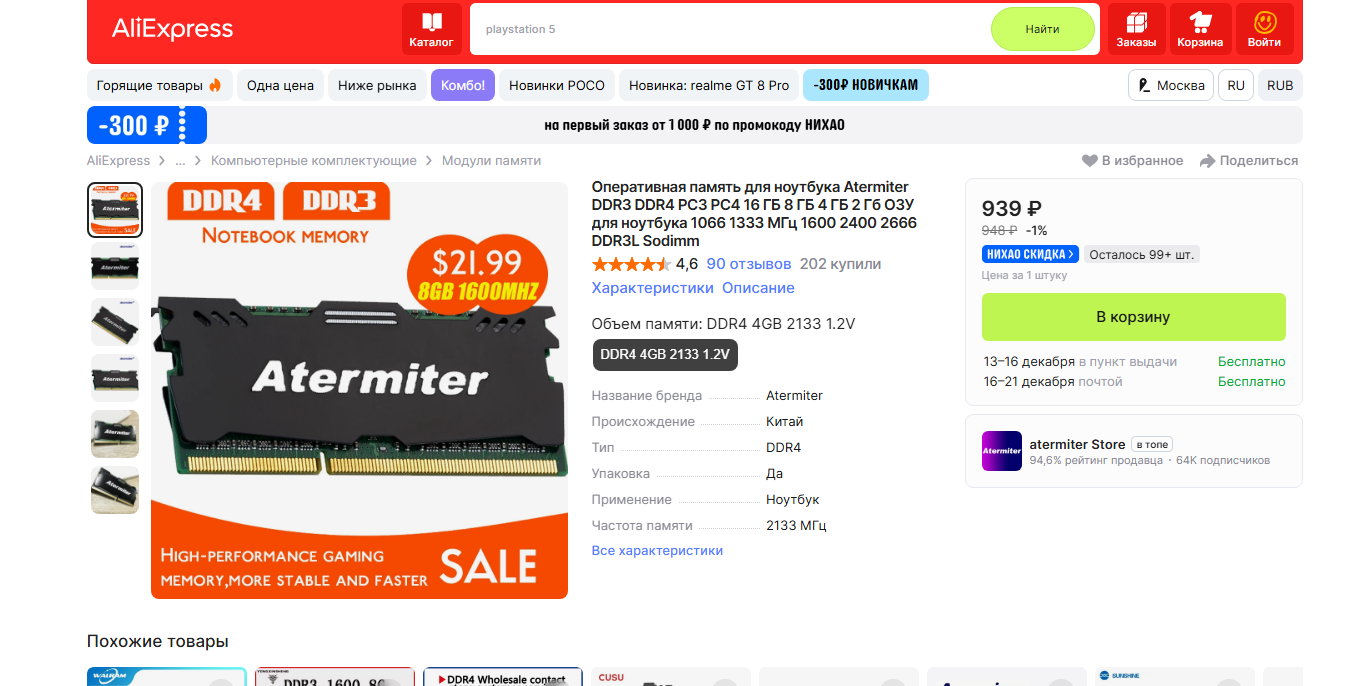Image resolution: width=1362 pixels, height=686 pixels.
Task: Click the atermiter Store logo icon
Action: (1001, 451)
